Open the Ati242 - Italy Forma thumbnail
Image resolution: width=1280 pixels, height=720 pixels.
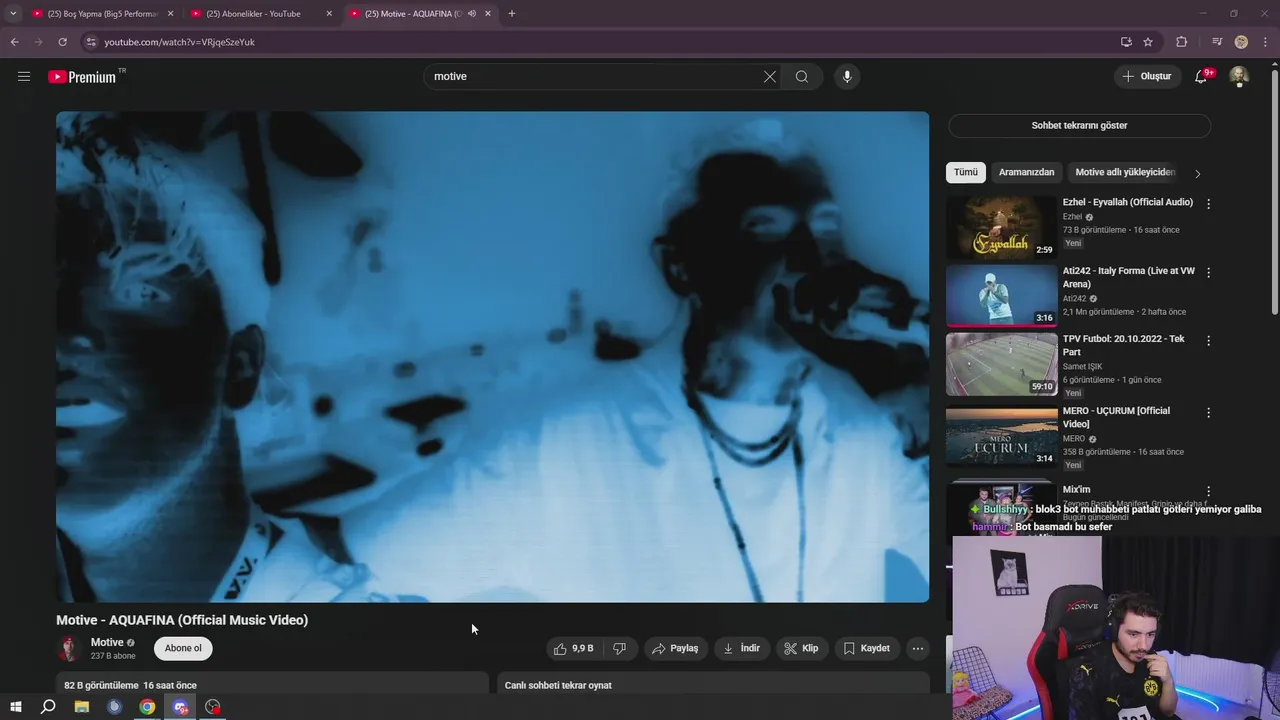[x=1002, y=296]
